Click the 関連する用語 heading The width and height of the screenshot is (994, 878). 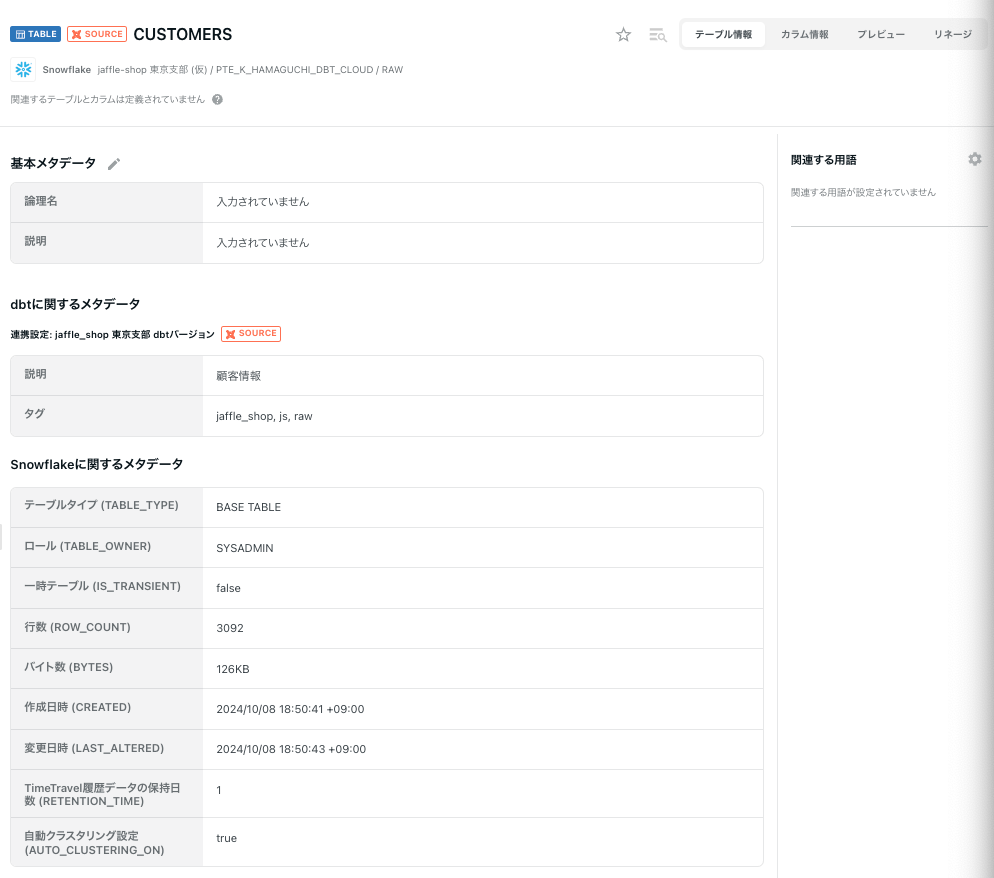(823, 160)
